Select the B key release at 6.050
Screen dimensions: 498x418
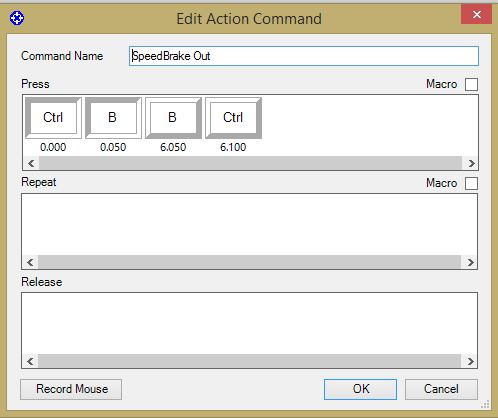[173, 118]
